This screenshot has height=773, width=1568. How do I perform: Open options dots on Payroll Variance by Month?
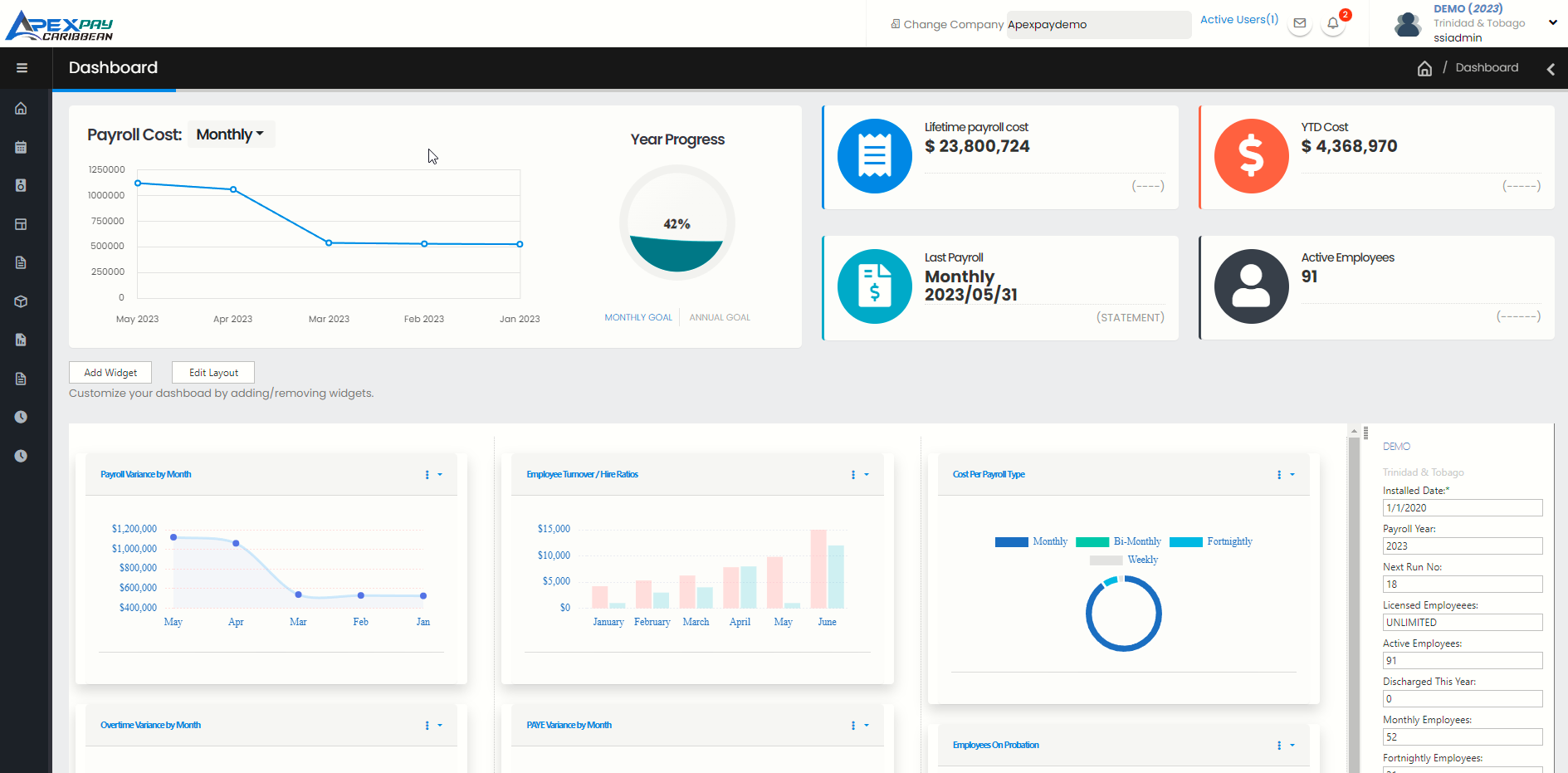tap(427, 475)
